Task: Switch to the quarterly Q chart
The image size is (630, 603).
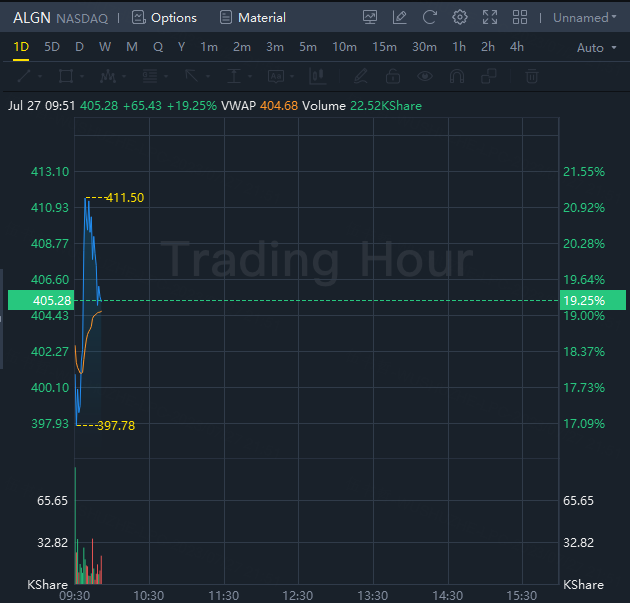Action: click(x=158, y=47)
